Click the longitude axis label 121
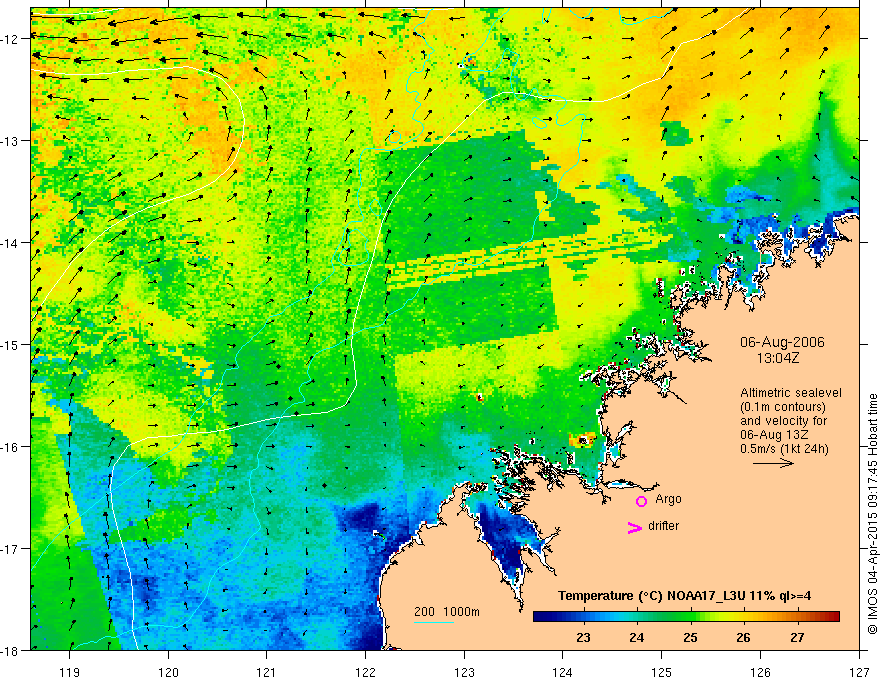This screenshot has width=880, height=680. [267, 672]
